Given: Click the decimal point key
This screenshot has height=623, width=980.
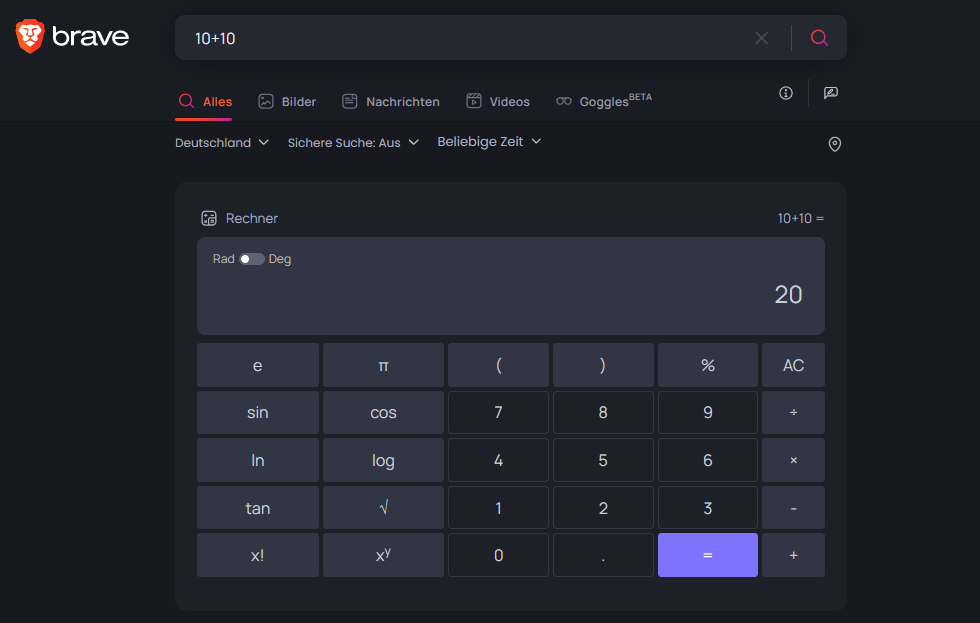Looking at the screenshot, I should click(x=603, y=555).
